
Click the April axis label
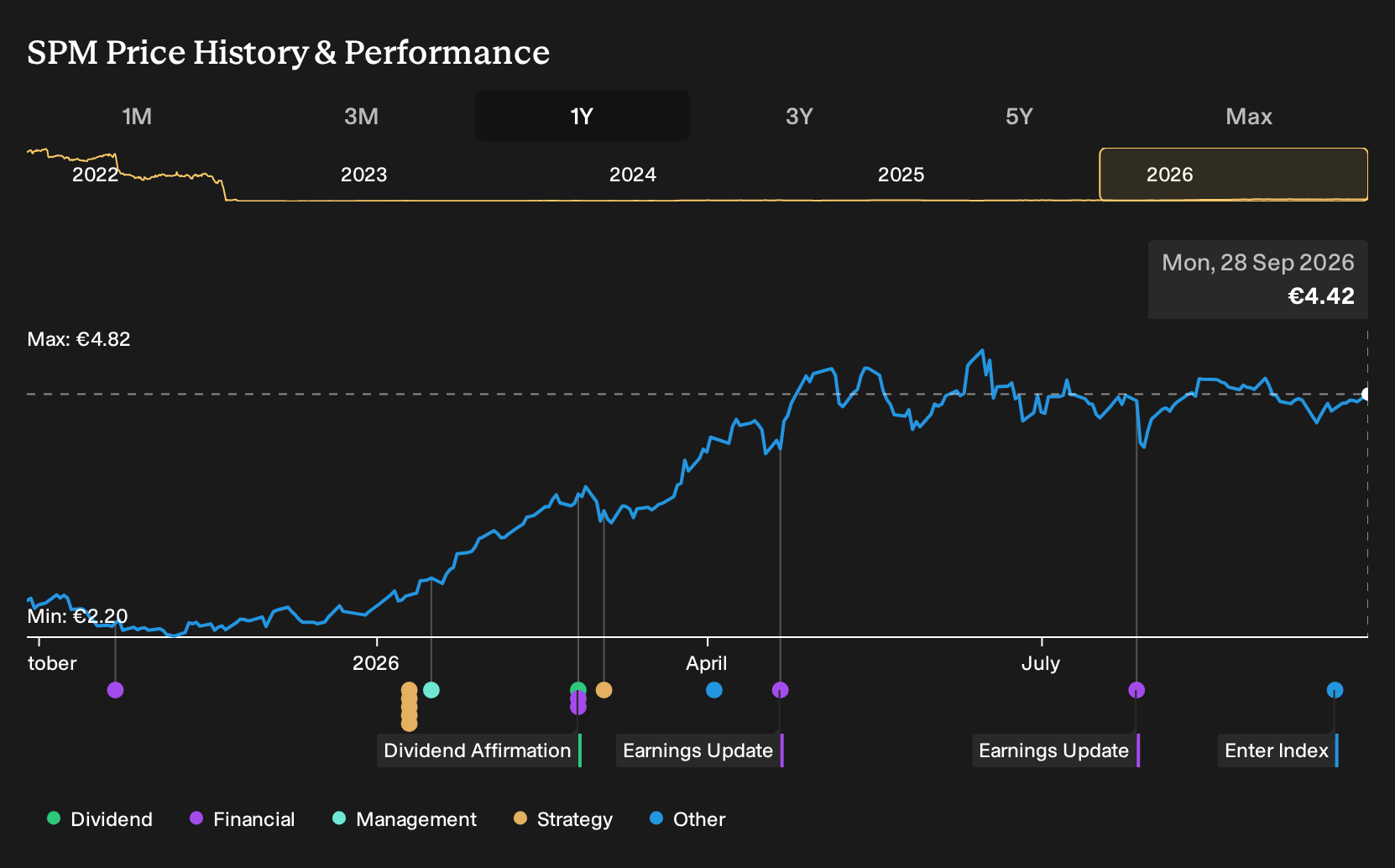pyautogui.click(x=707, y=663)
